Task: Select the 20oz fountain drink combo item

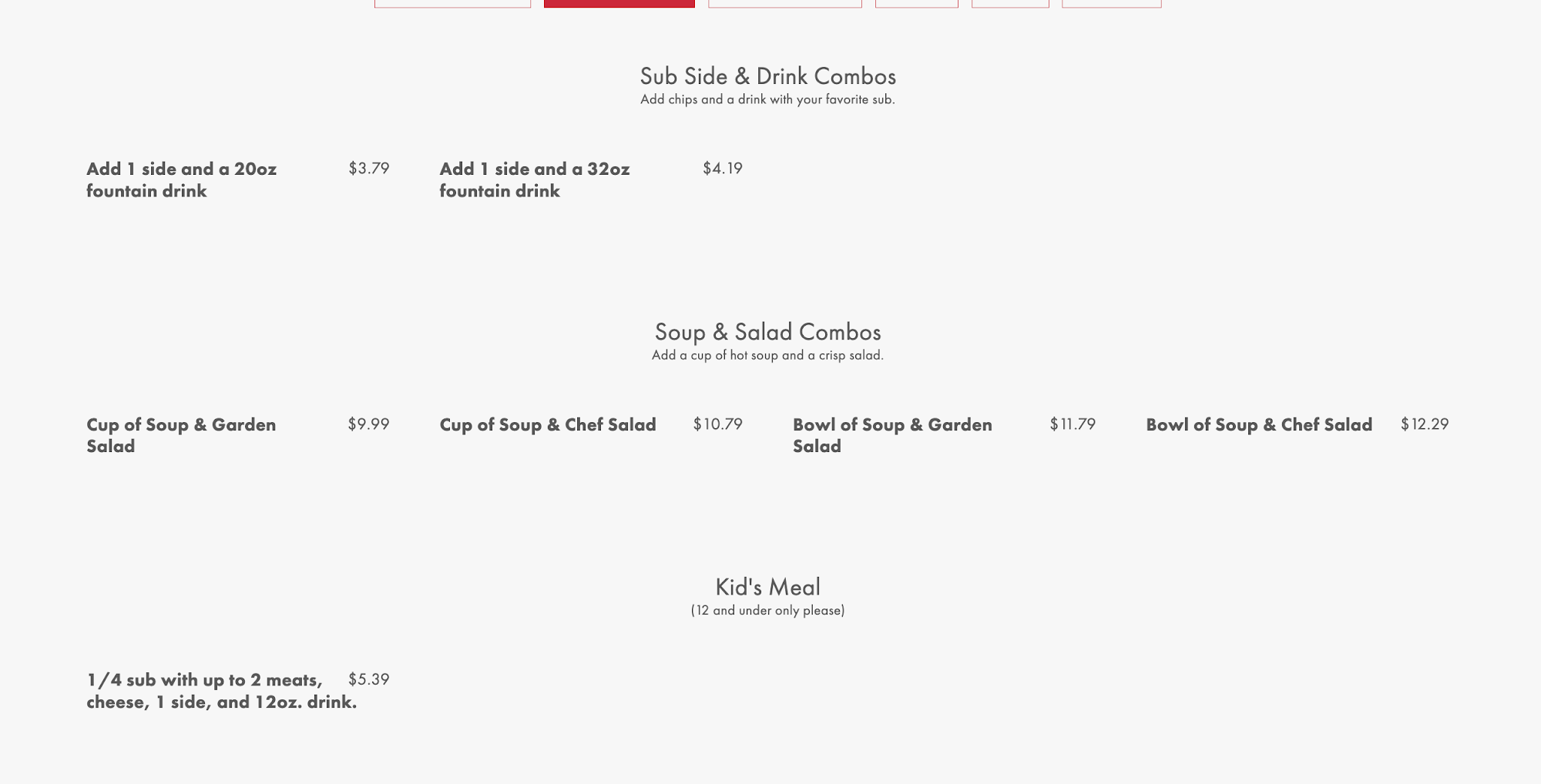Action: [182, 179]
